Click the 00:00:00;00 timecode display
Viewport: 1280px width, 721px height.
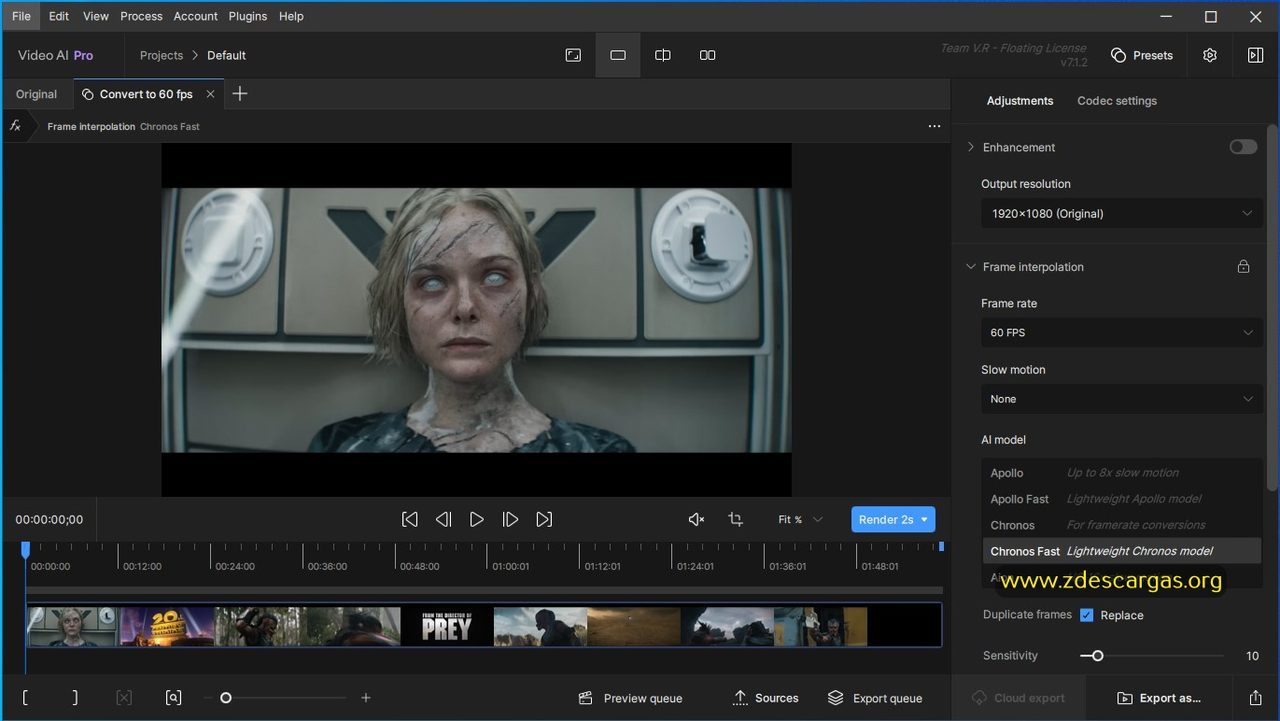point(49,520)
